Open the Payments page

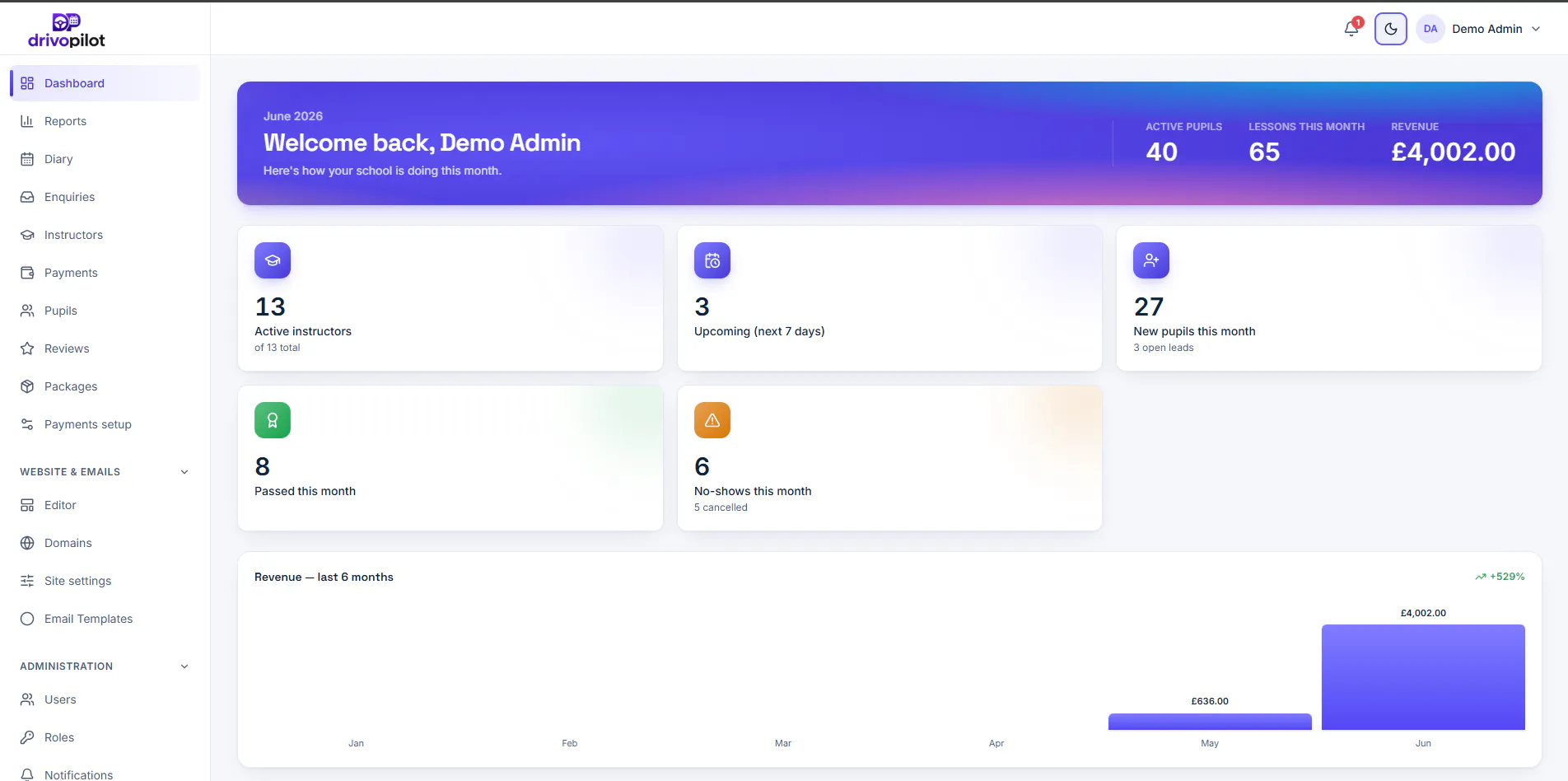pyautogui.click(x=105, y=273)
